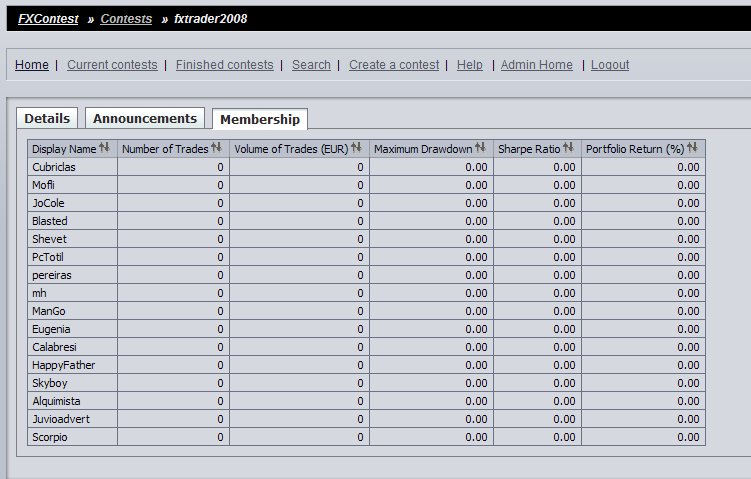
Task: Click Mofli Sharpe Ratio value
Action: coord(564,185)
